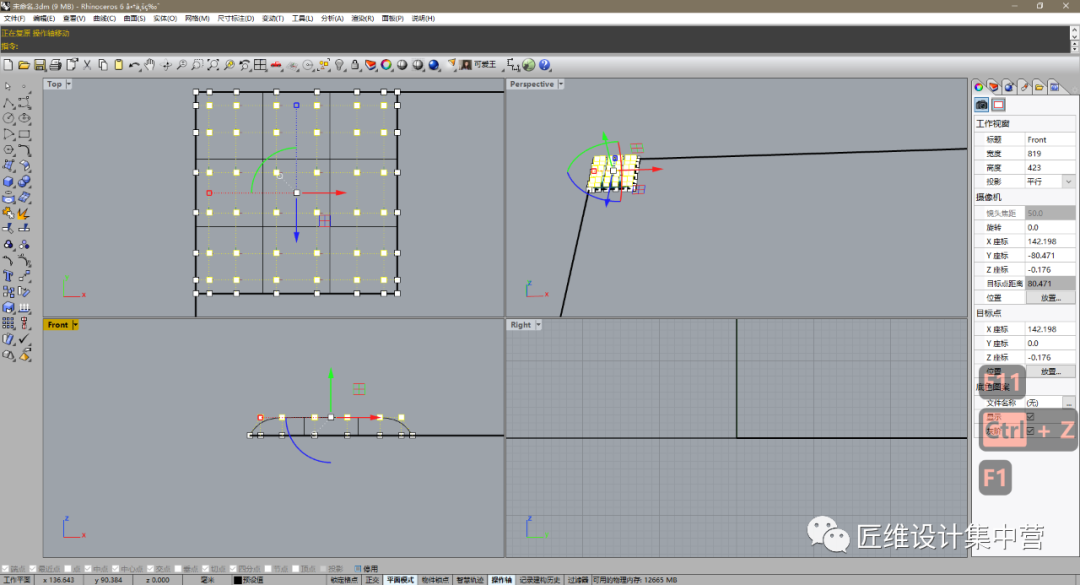Click the Print icon in toolbar

[55, 65]
